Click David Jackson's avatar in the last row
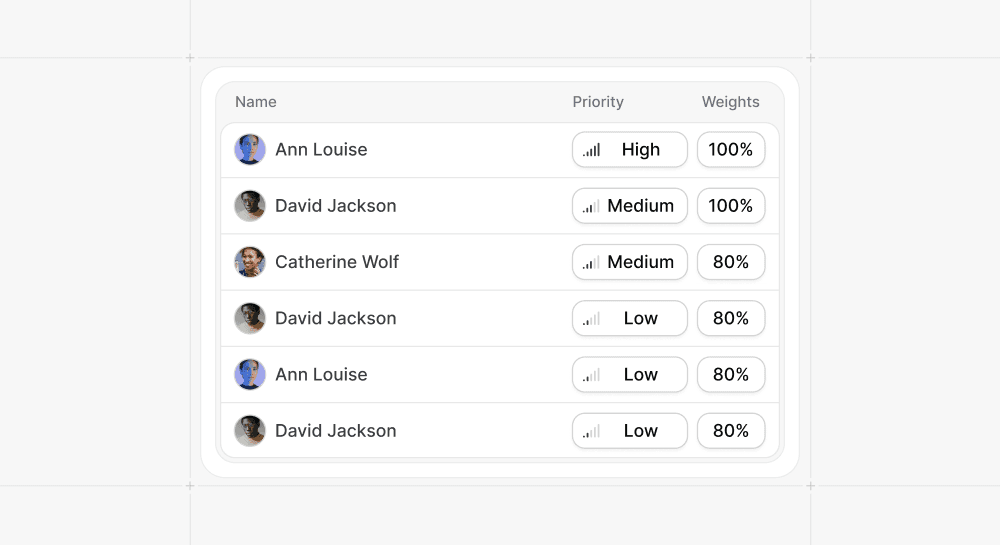 (x=250, y=430)
